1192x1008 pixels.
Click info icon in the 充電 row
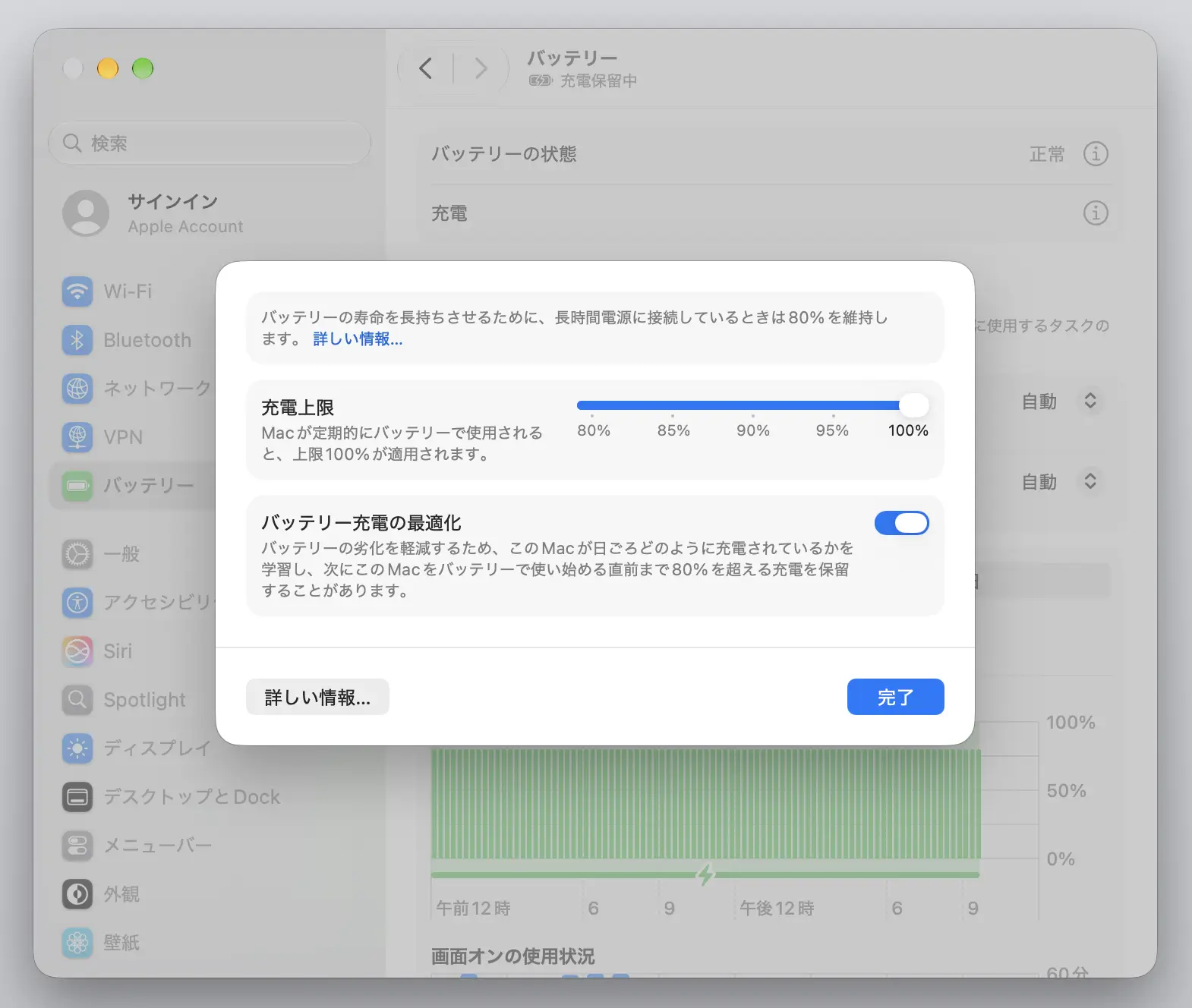(x=1096, y=213)
